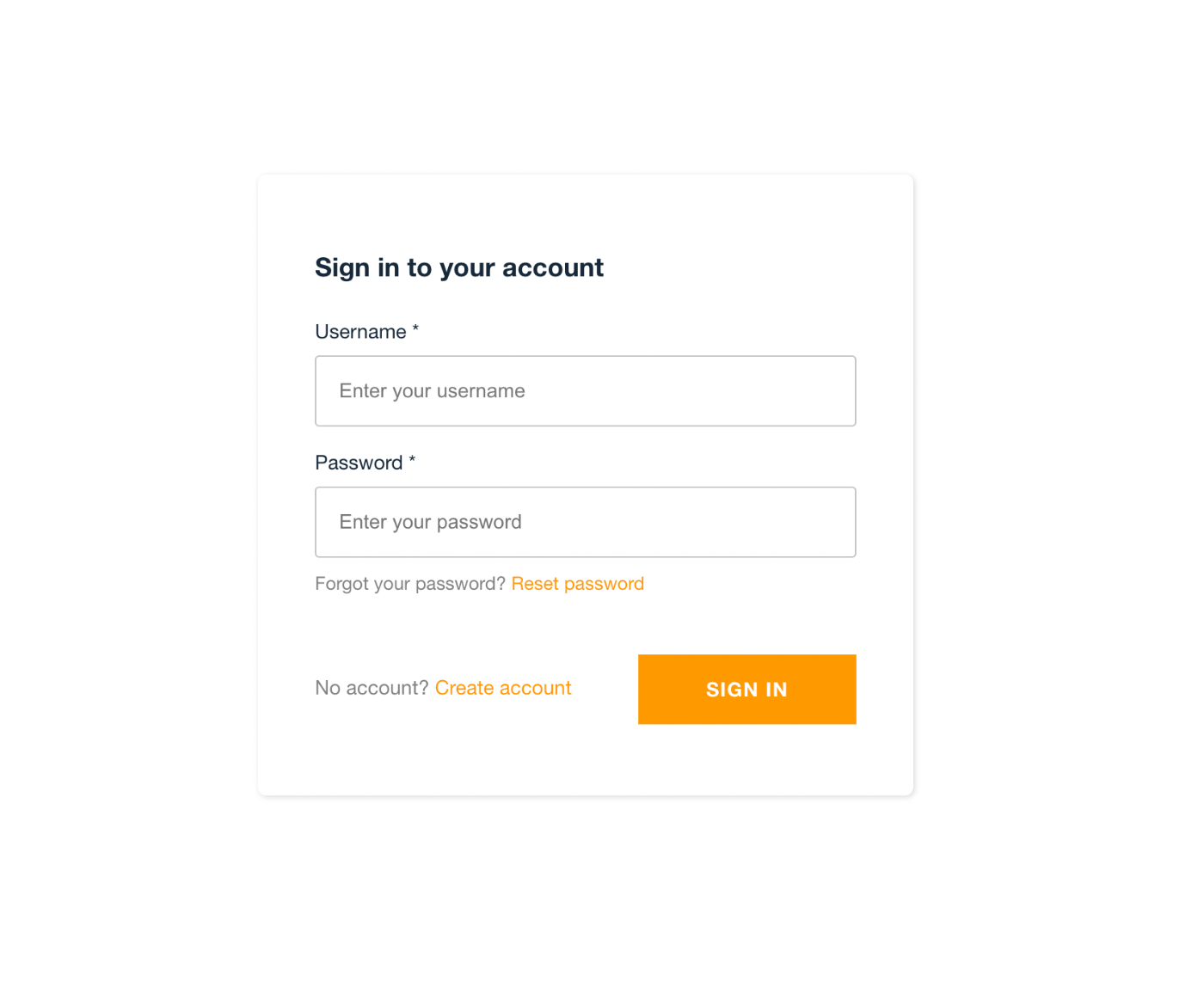The width and height of the screenshot is (1204, 1000).
Task: Click the 'Enter your password' placeholder text
Action: [x=430, y=522]
